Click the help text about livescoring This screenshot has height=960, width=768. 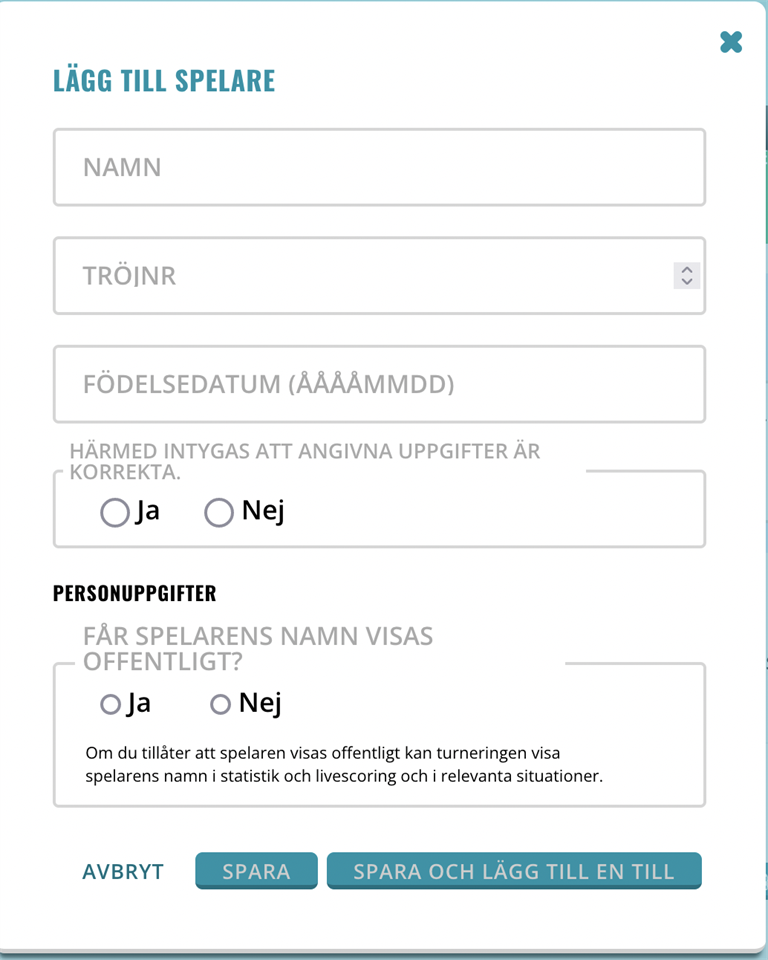[x=344, y=763]
